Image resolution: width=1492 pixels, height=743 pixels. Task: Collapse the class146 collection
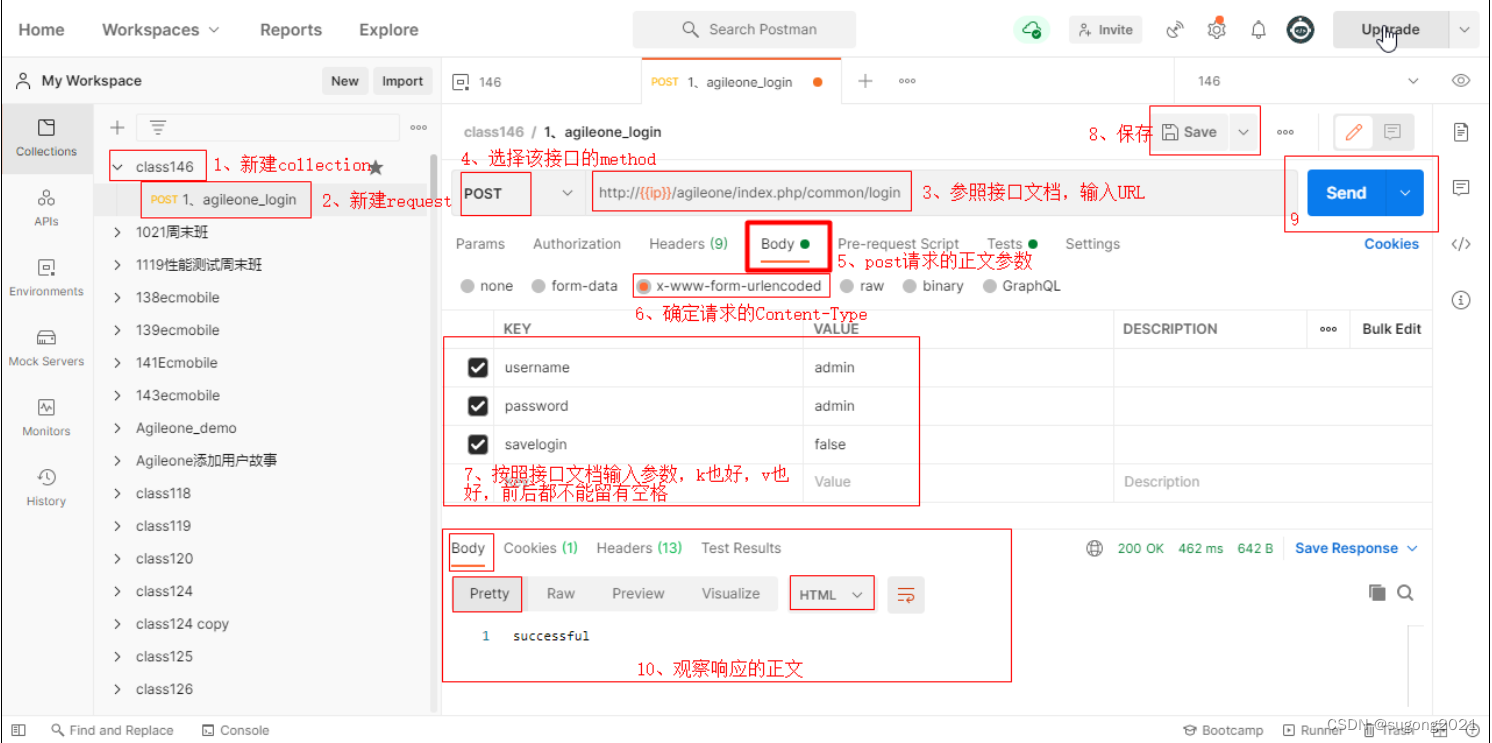(118, 167)
